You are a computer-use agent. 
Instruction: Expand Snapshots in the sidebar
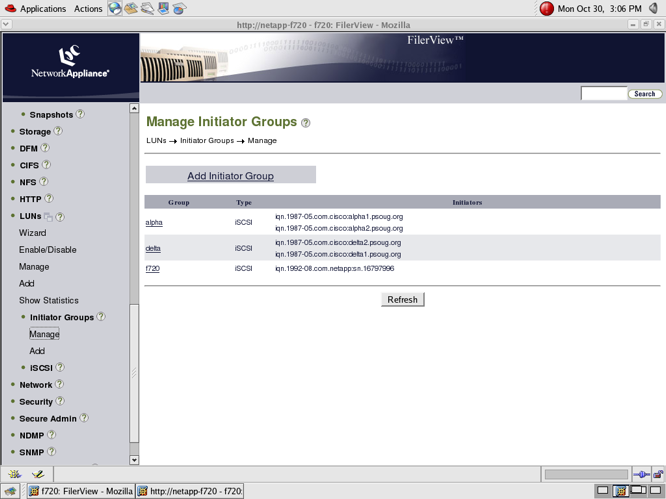click(51, 115)
